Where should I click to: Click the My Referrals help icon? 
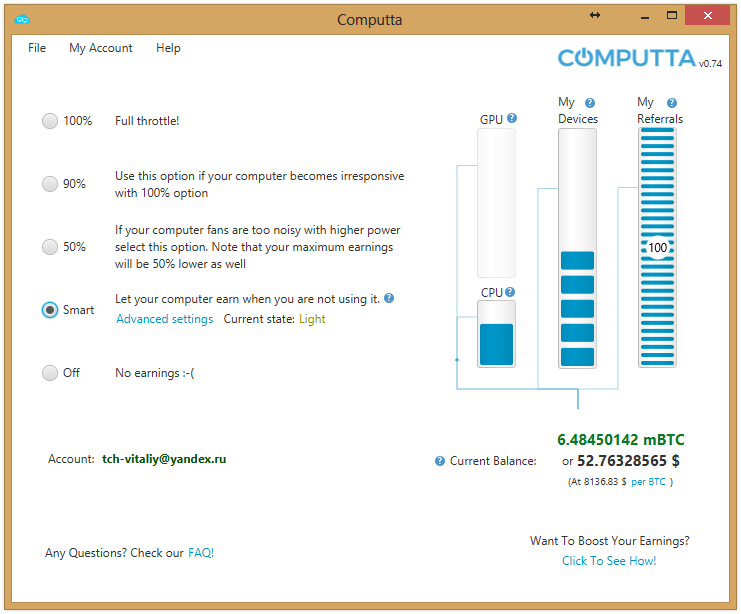tap(672, 103)
